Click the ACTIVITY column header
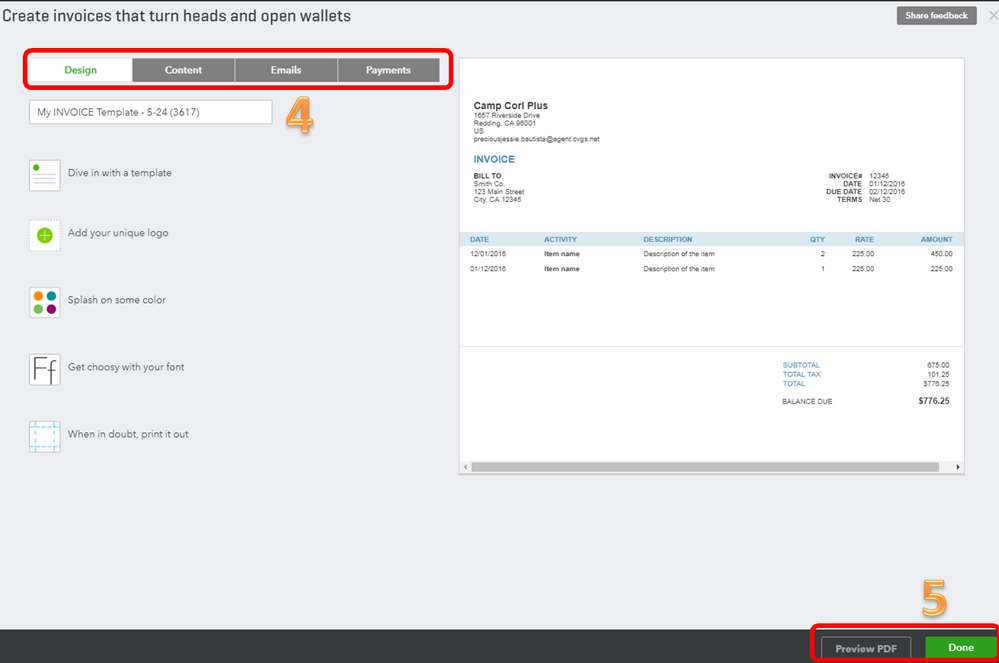The image size is (999, 663). (560, 239)
